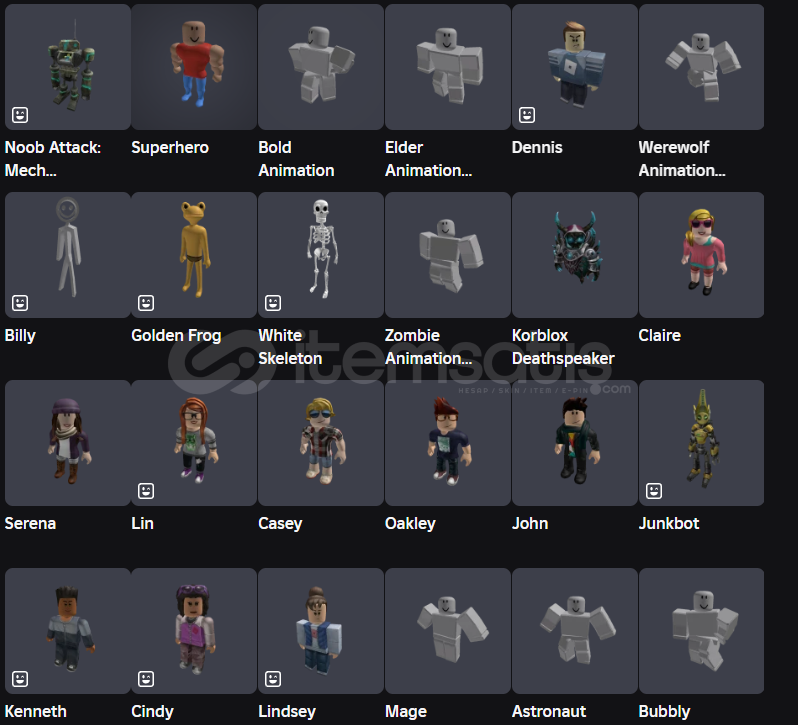Click the "Werewolf Animation..." item name
Image resolution: width=798 pixels, height=725 pixels.
tap(682, 159)
